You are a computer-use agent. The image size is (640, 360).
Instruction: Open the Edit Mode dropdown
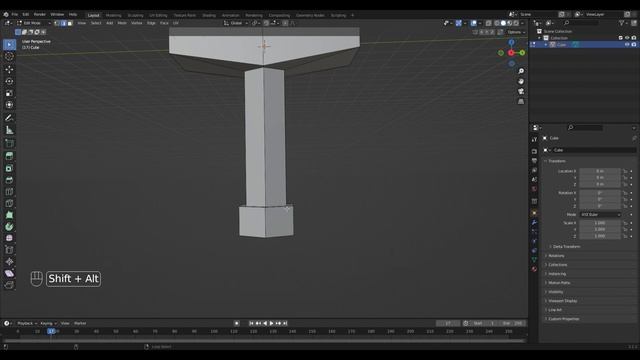34,23
